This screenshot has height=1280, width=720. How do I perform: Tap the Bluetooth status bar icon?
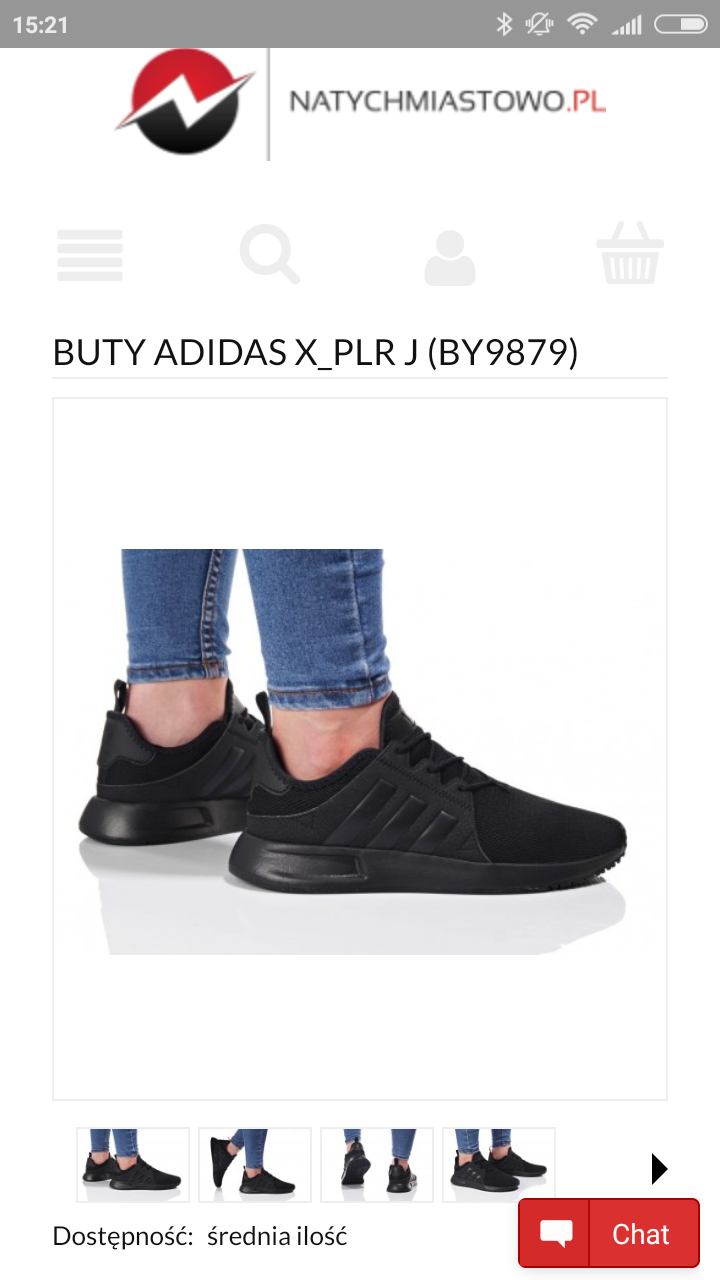[x=504, y=24]
